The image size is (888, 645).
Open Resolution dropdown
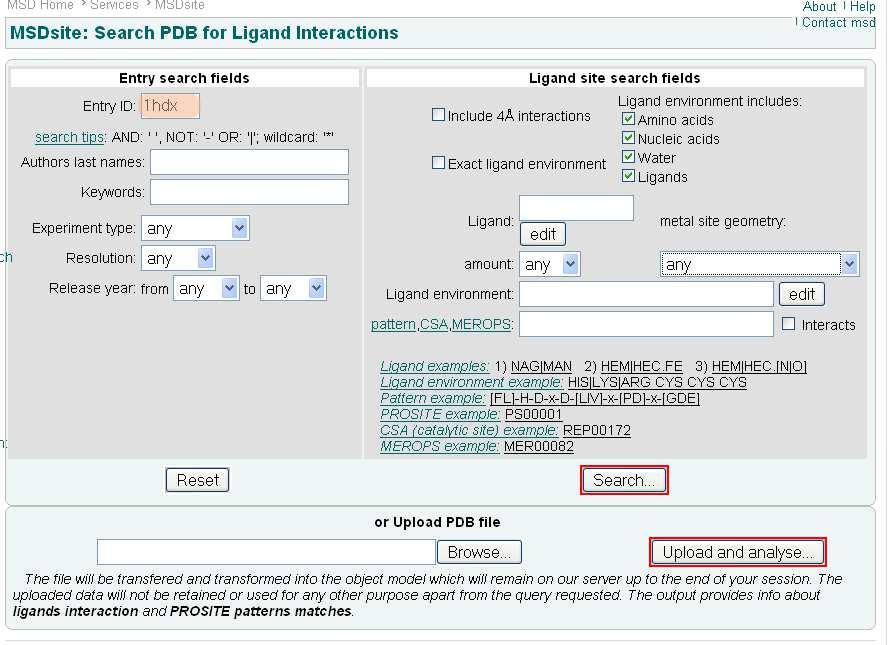(178, 258)
